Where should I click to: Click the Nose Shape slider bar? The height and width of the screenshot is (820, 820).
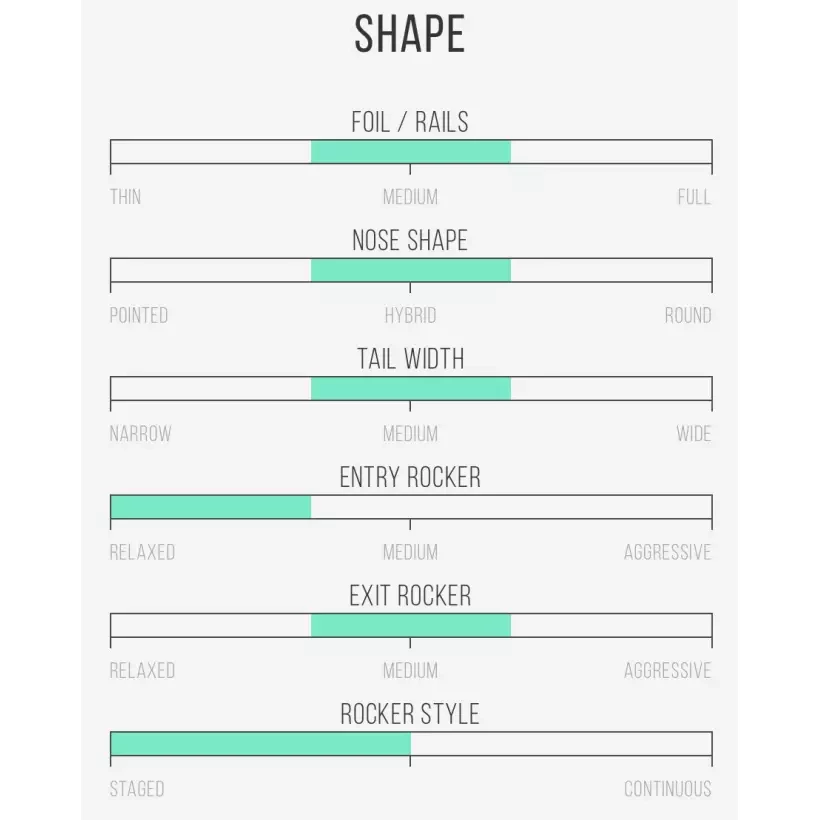click(410, 270)
